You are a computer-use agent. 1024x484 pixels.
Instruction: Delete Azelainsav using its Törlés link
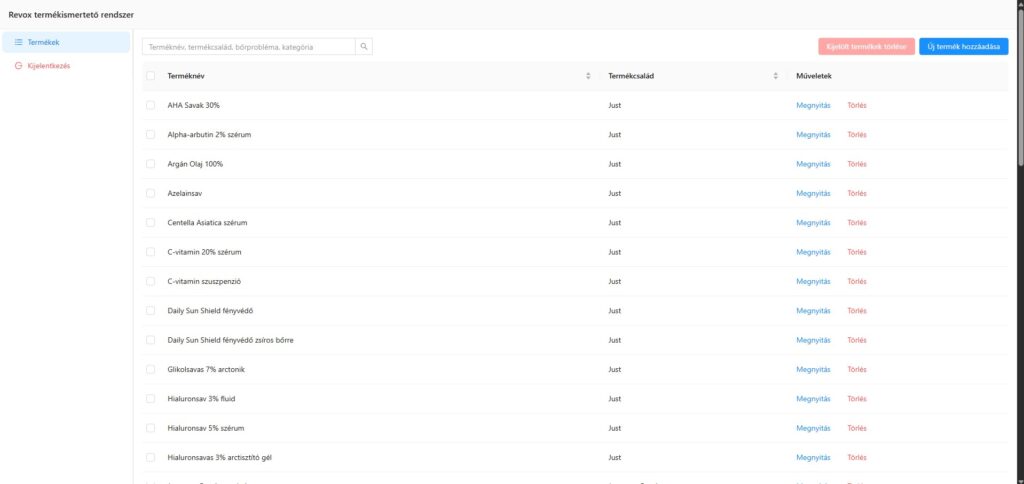857,193
